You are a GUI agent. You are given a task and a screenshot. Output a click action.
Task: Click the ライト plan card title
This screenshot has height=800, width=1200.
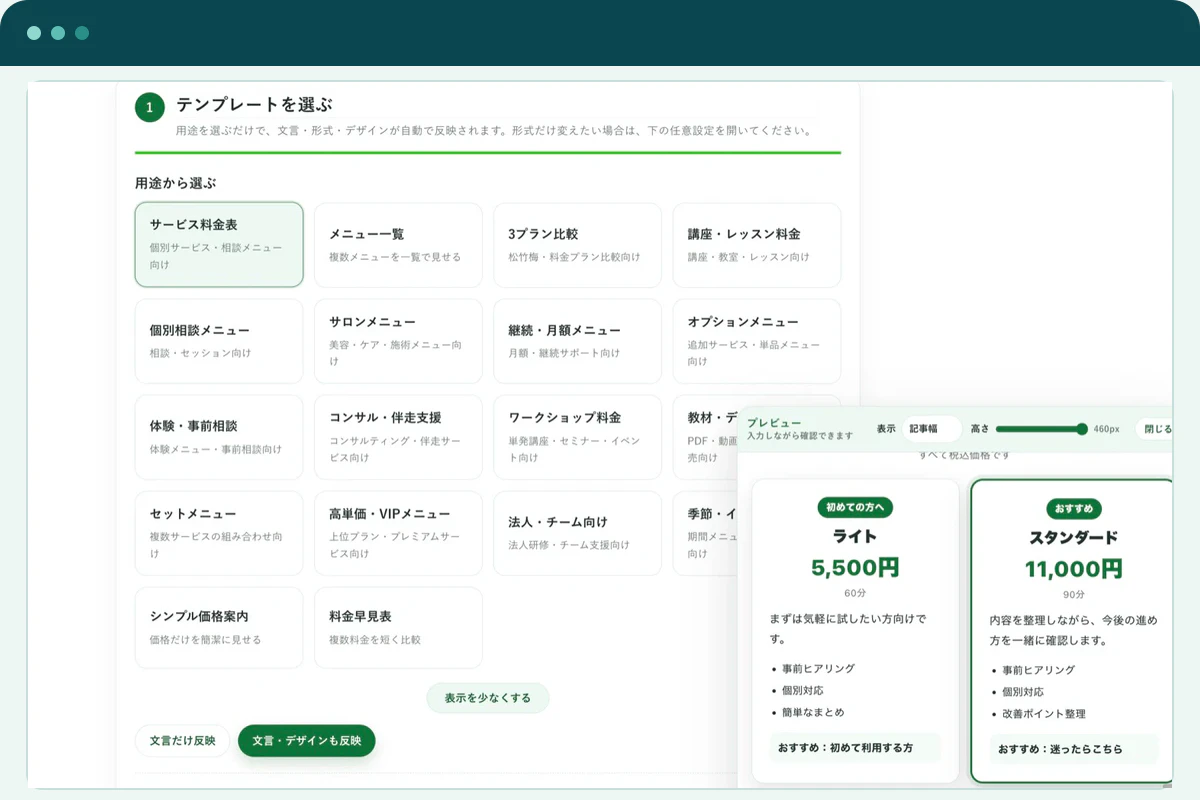click(855, 537)
